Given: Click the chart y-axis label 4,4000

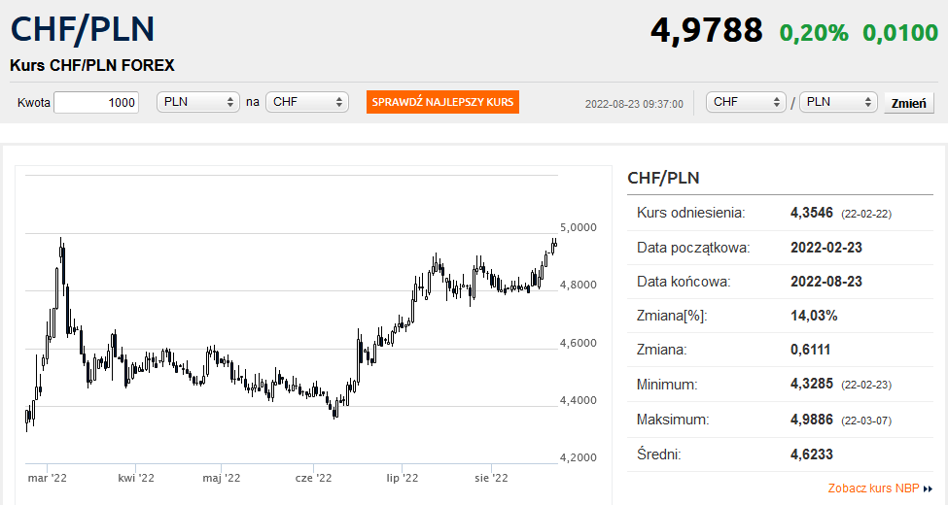Looking at the screenshot, I should pos(578,400).
